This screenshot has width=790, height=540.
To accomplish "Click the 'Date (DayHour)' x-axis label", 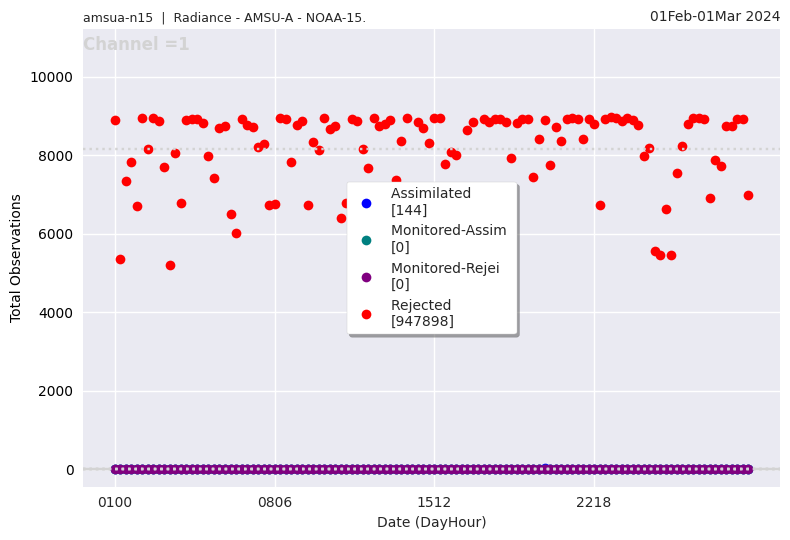I will 431,522.
